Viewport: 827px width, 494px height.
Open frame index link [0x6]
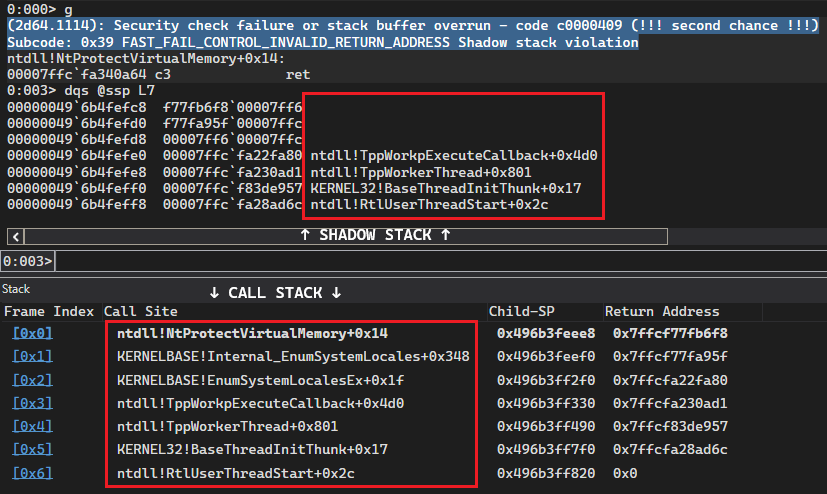[32, 473]
